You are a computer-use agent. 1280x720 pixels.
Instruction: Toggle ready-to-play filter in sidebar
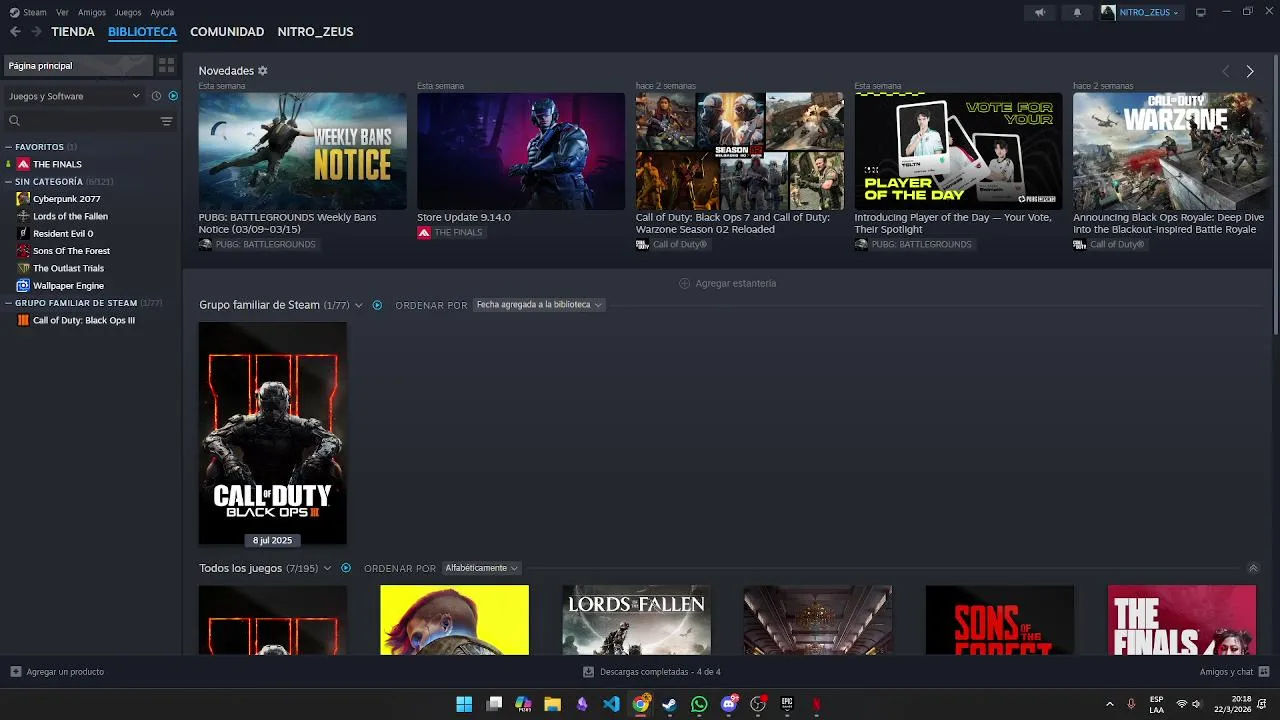click(173, 96)
